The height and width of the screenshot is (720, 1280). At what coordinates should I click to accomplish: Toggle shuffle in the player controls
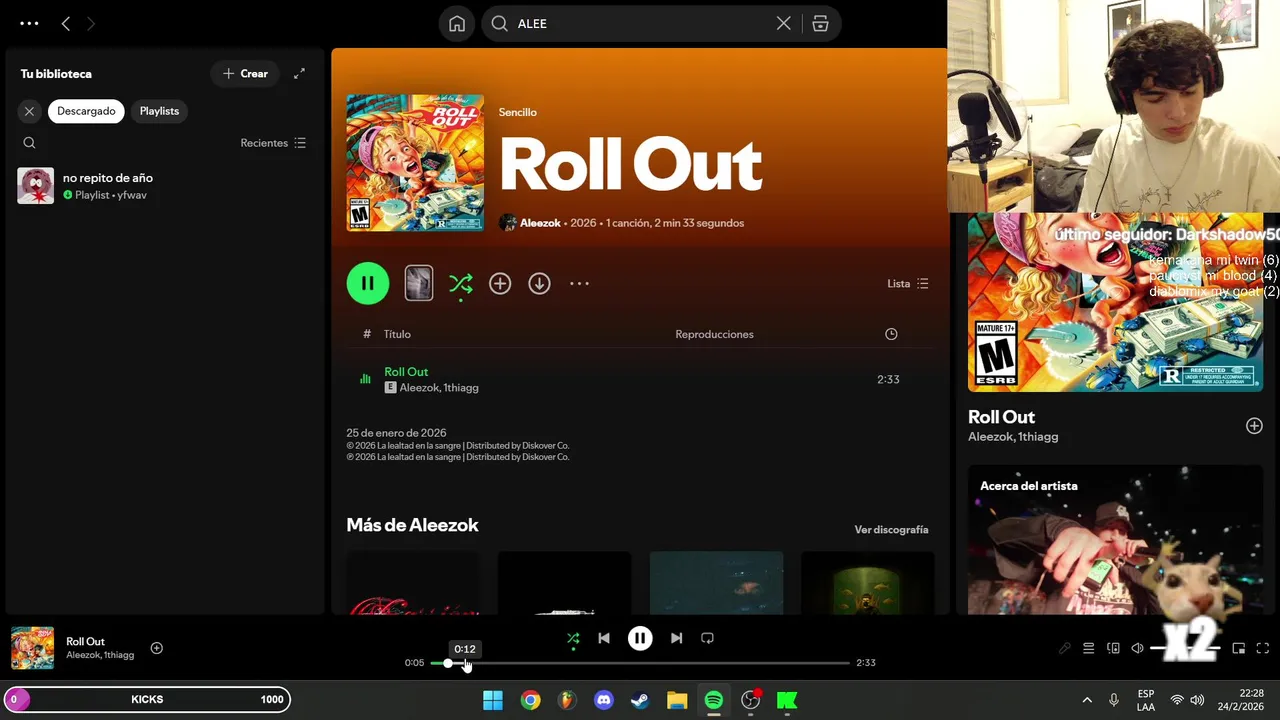(573, 638)
